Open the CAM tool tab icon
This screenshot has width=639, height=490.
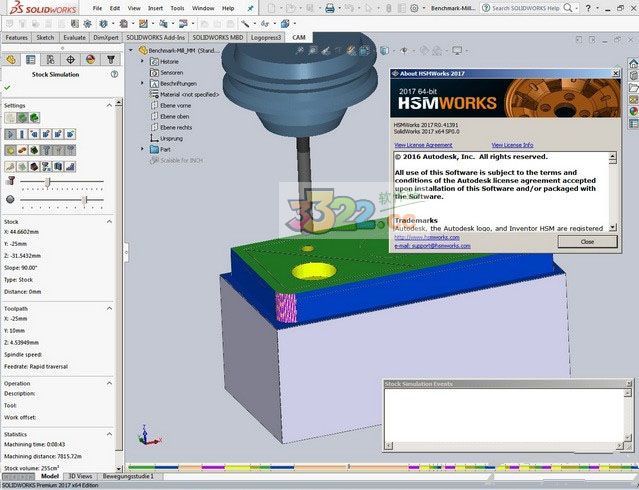coord(110,60)
